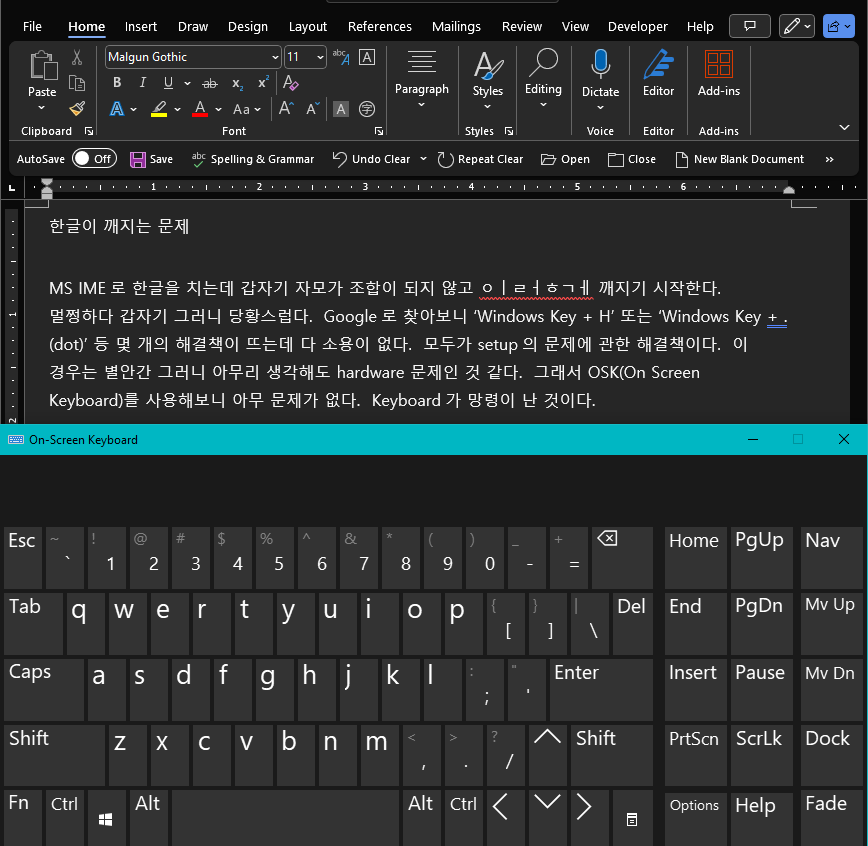Click the Cut scissors icon
Viewport: 868px width, 846px height.
[77, 58]
